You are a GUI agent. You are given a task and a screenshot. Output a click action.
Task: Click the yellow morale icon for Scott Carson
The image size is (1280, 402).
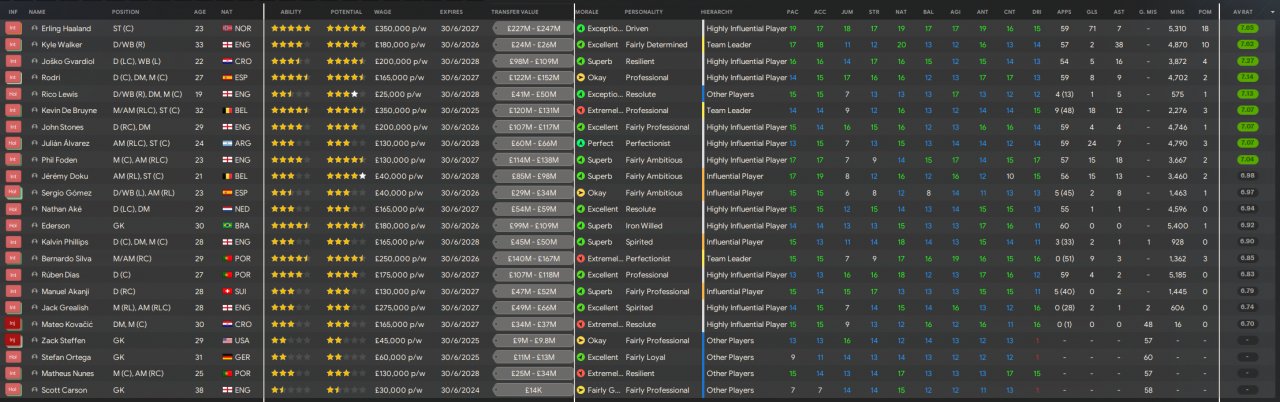tap(582, 390)
